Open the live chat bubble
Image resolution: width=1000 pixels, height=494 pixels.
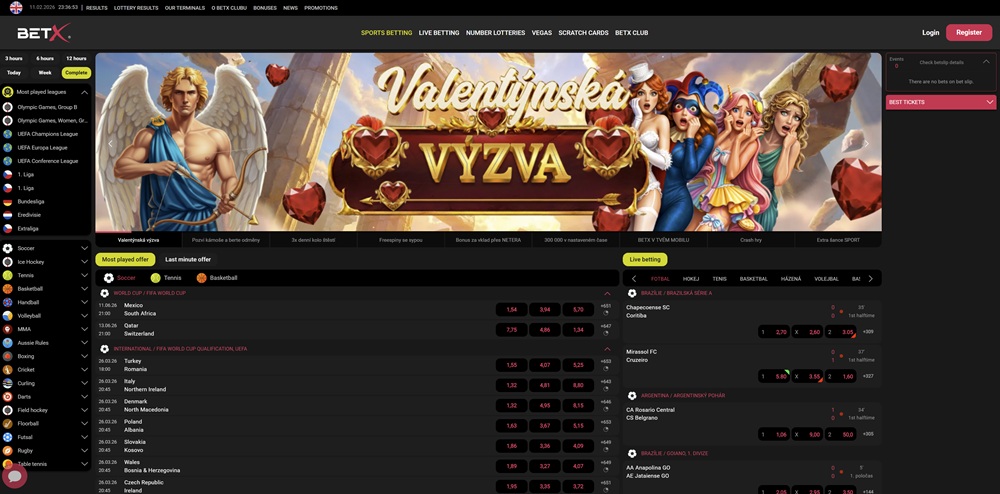[15, 476]
